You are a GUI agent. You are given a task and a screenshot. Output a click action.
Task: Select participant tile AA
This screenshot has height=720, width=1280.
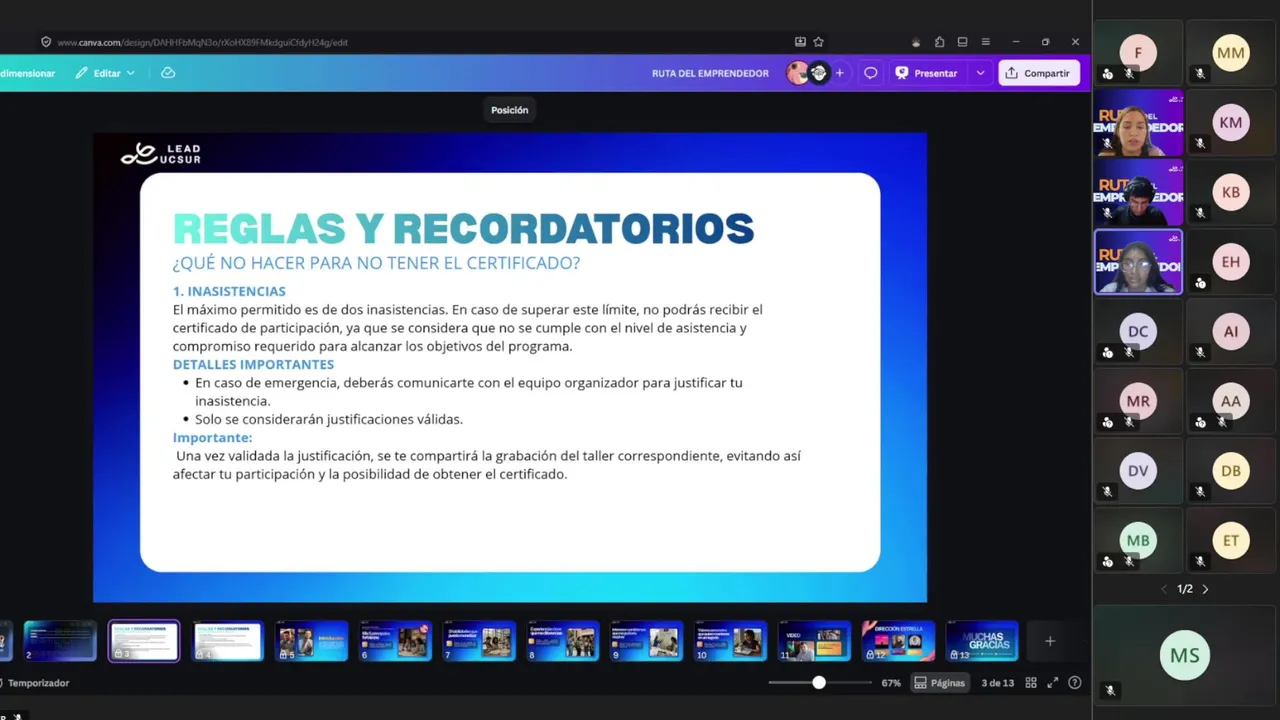click(1231, 401)
